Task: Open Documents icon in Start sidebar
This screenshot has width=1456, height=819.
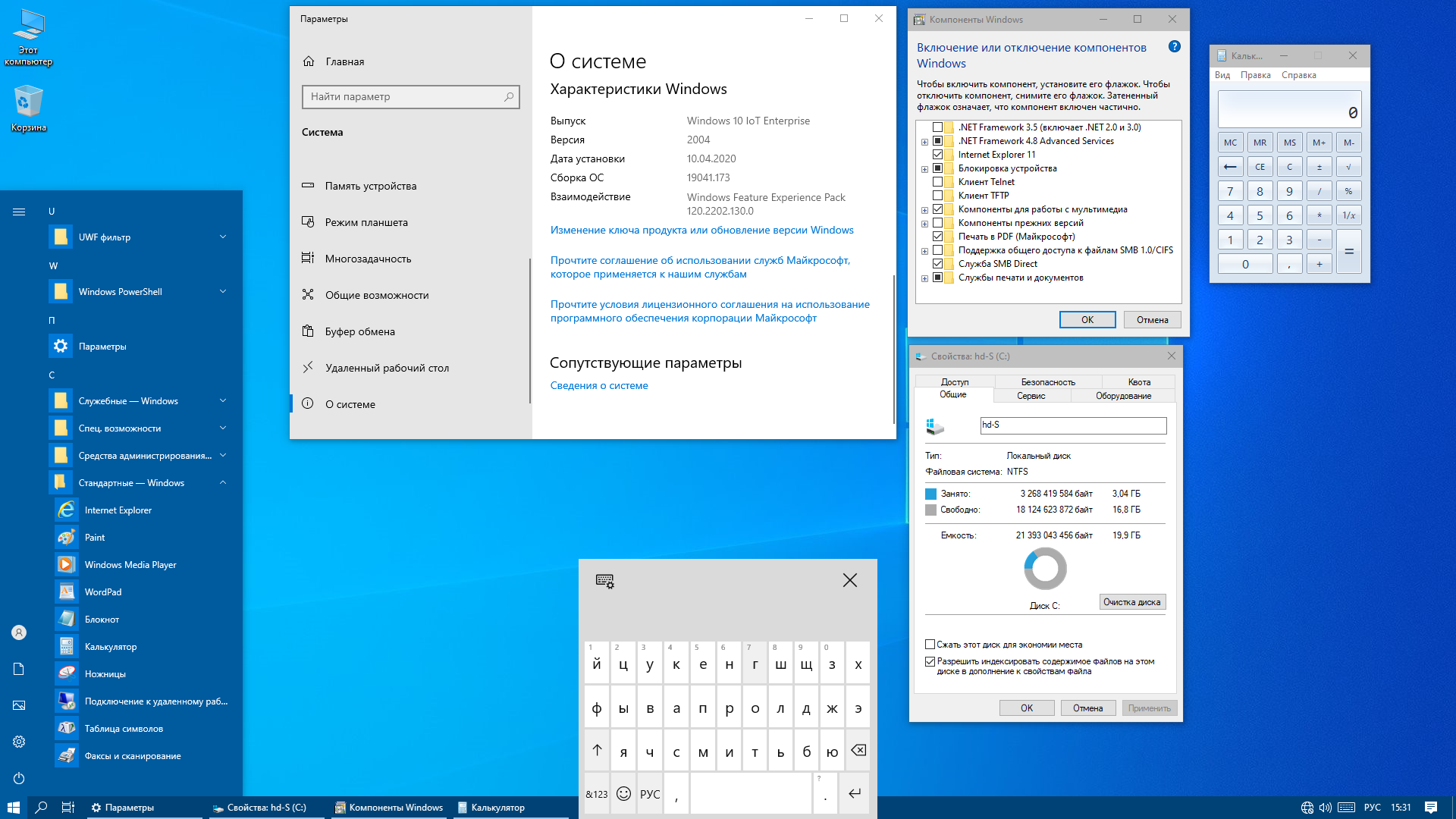Action: pyautogui.click(x=19, y=669)
